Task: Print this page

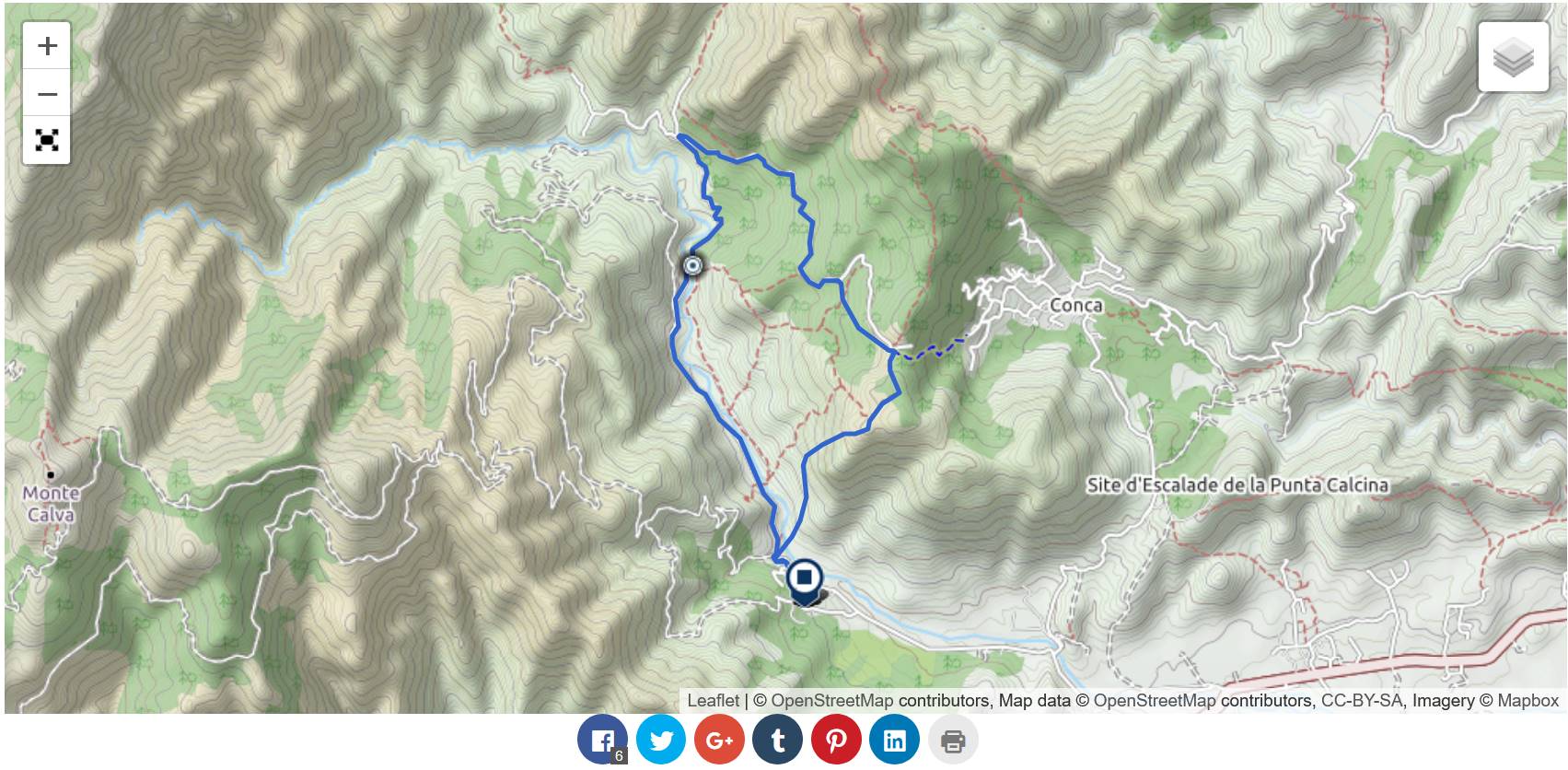Action: [953, 740]
